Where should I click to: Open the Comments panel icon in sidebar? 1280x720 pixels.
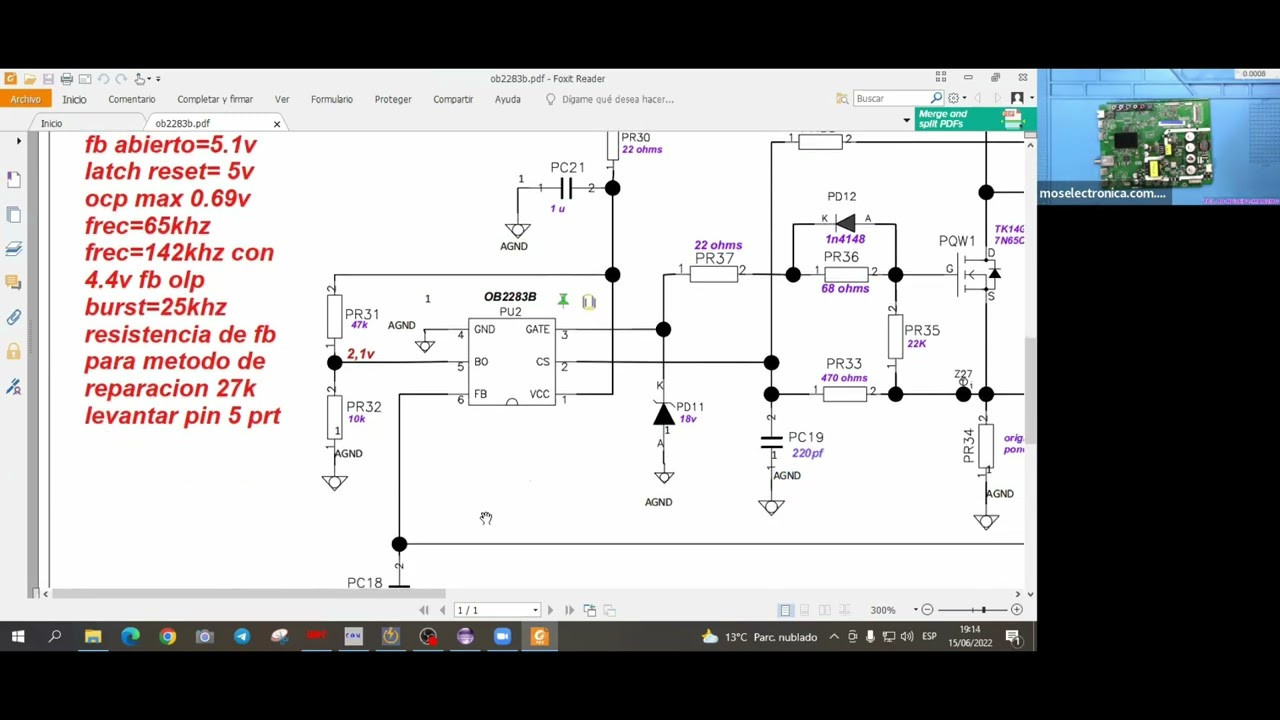(x=14, y=283)
